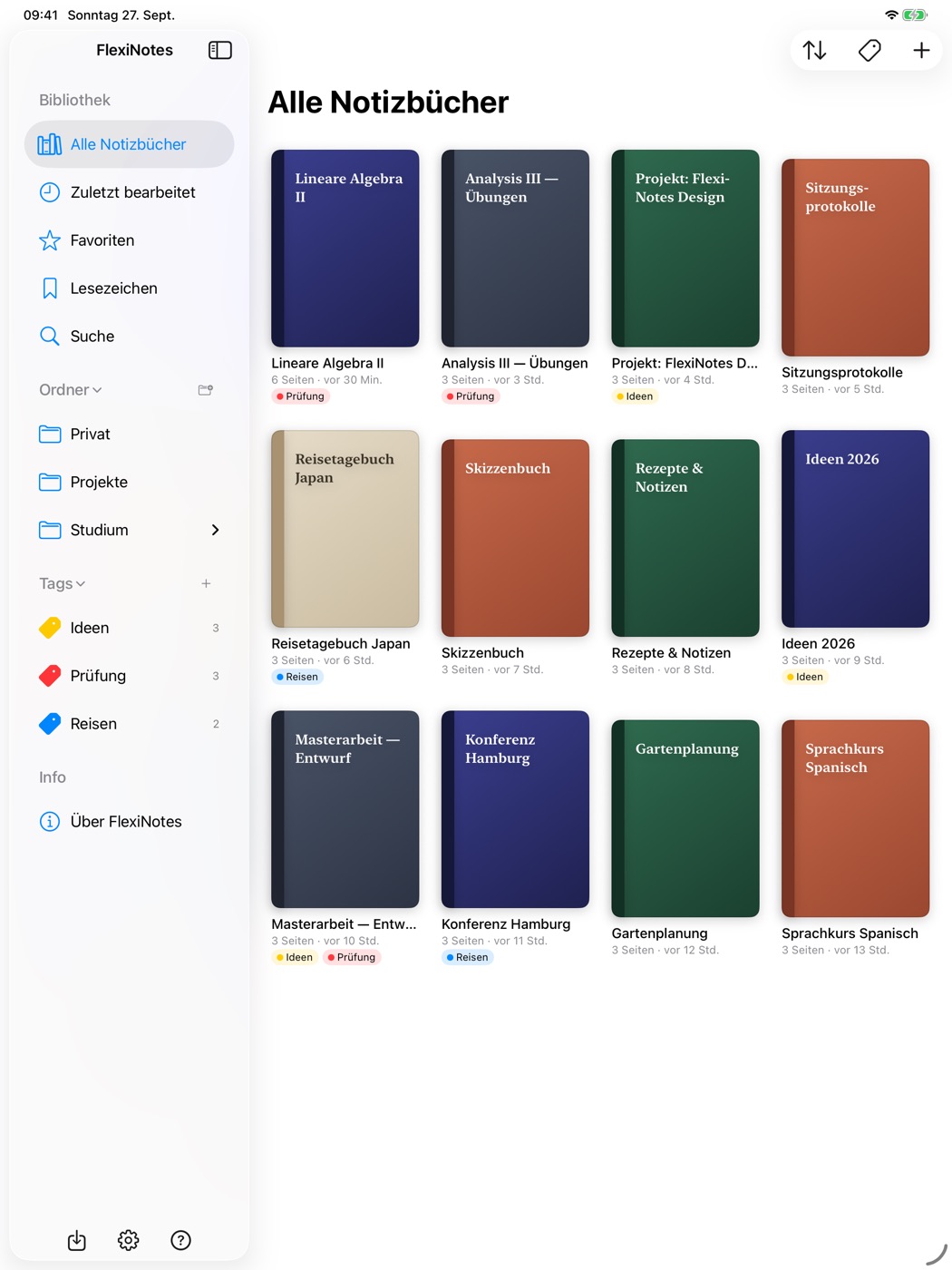
Task: Open Skizzenbuch notebook cover
Action: (x=515, y=538)
